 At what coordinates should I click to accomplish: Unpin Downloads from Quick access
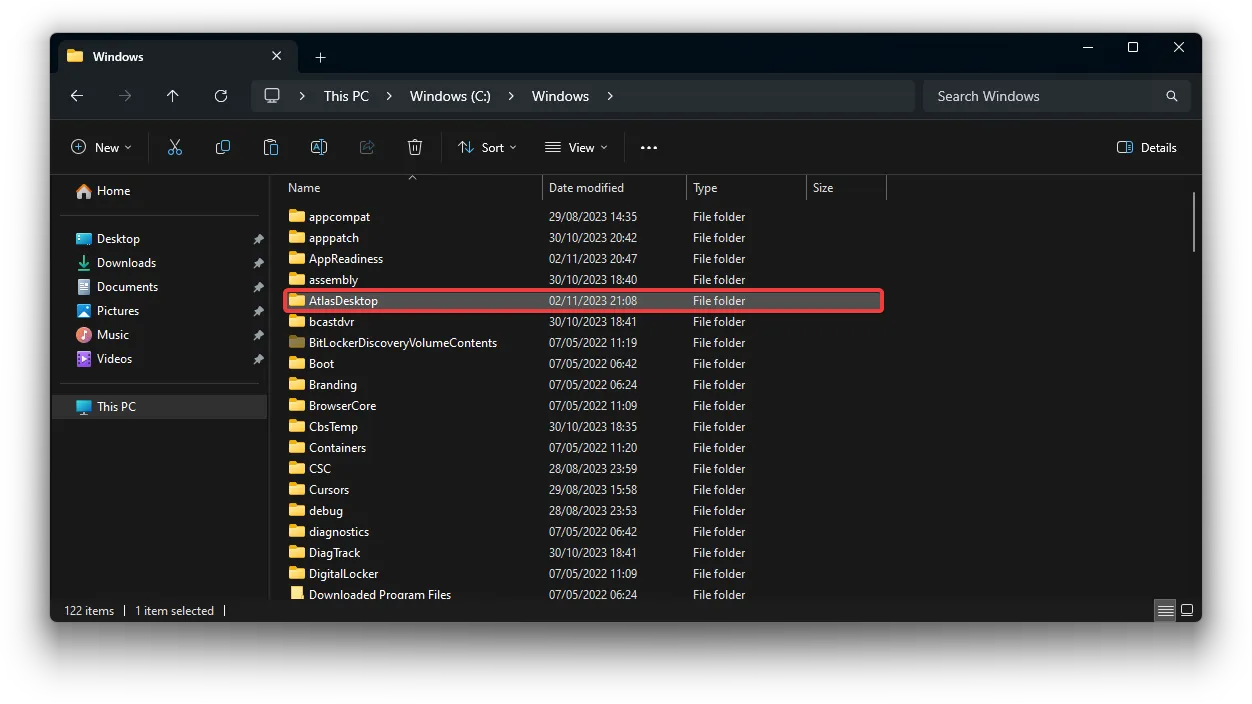tap(258, 262)
